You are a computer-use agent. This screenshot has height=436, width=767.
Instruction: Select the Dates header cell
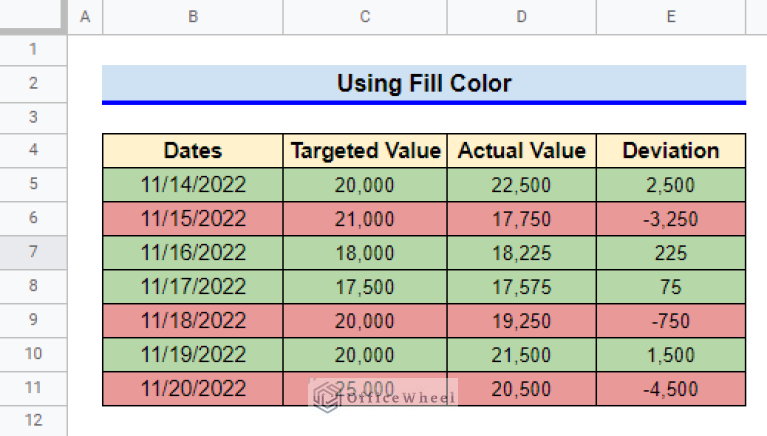point(193,151)
